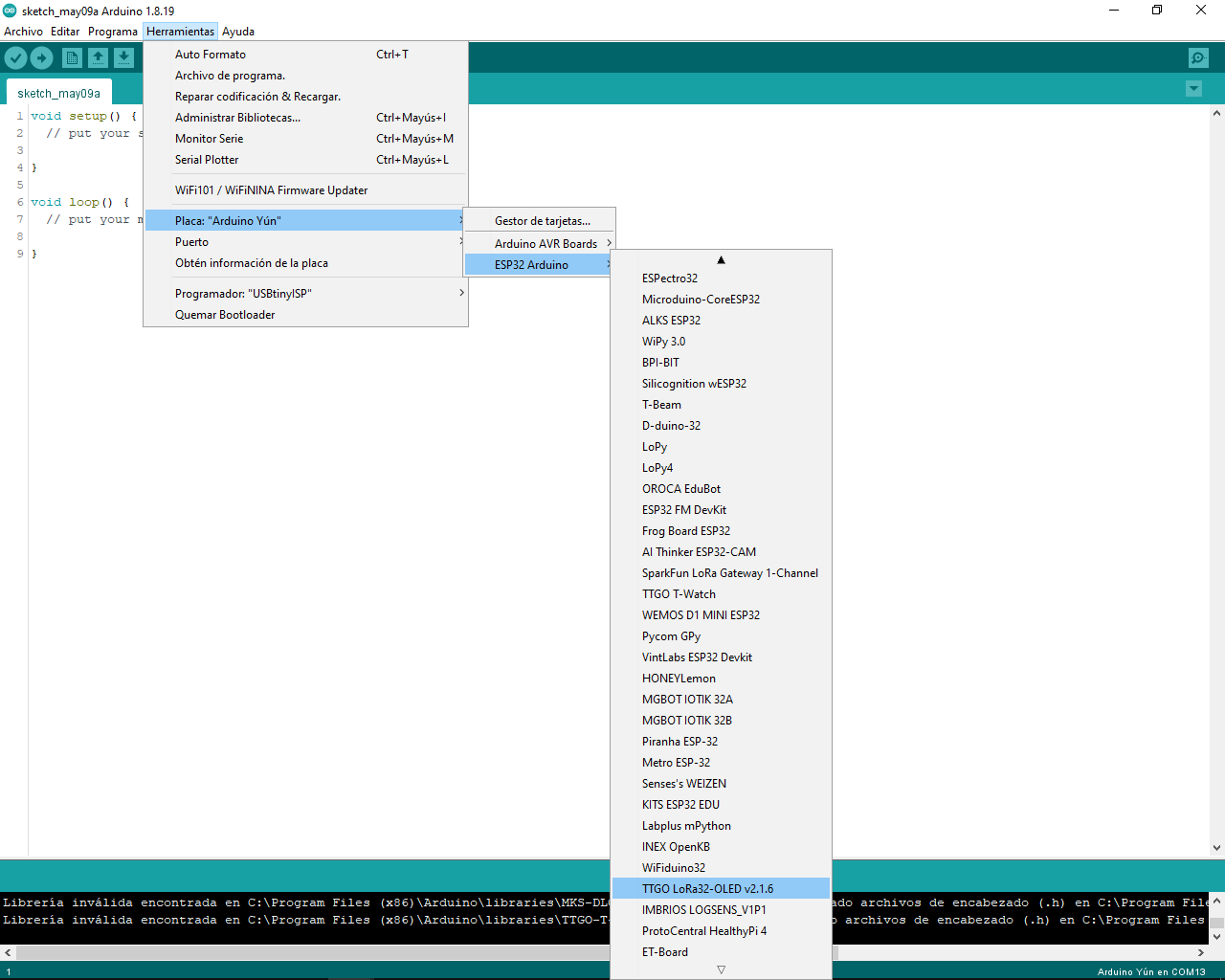Select the ALKS ESP32 board
The height and width of the screenshot is (980, 1225).
point(721,321)
